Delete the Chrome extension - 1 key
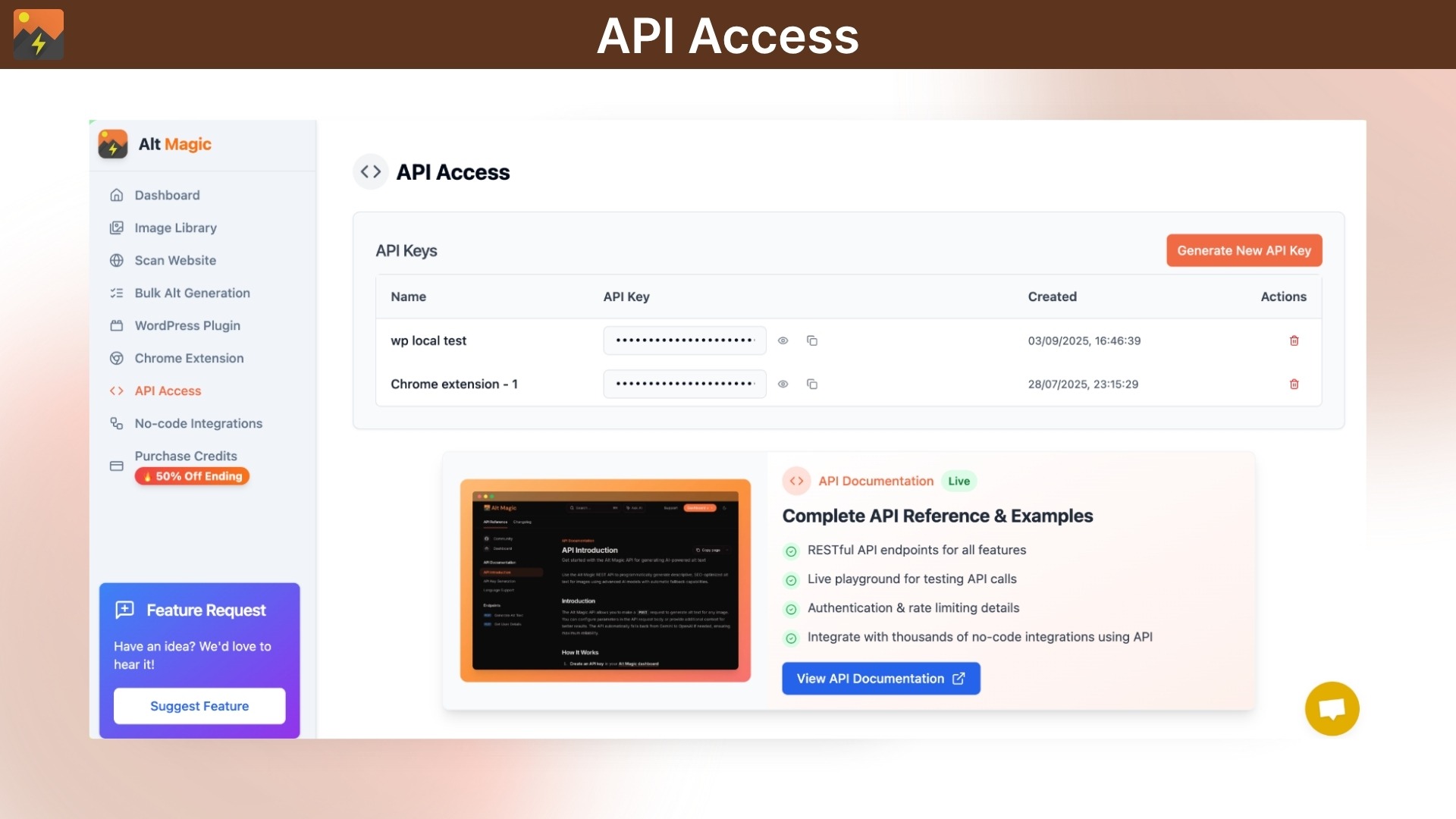This screenshot has width=1456, height=819. (x=1294, y=384)
